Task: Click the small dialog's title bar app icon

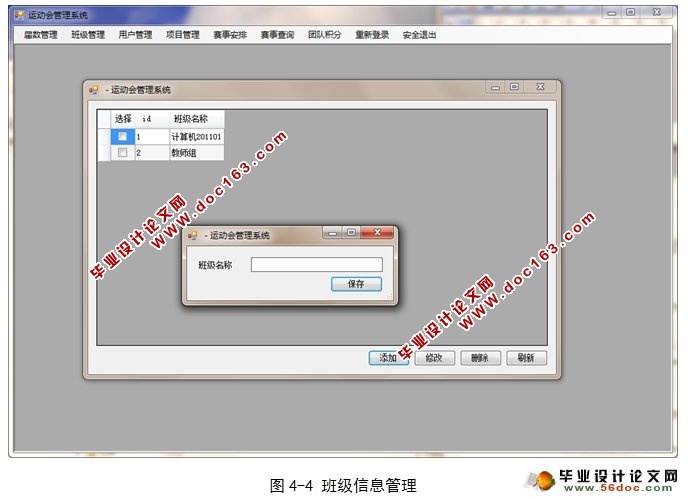Action: (x=192, y=236)
